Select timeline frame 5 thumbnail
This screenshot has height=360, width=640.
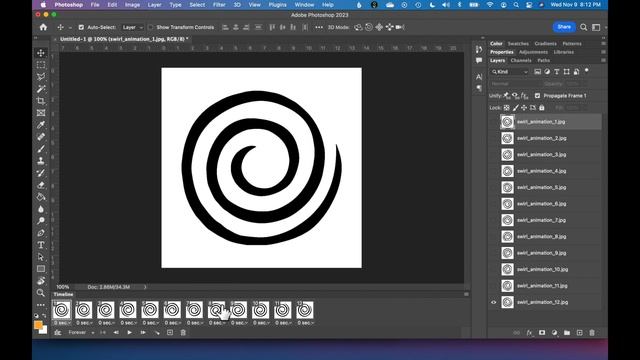150,310
